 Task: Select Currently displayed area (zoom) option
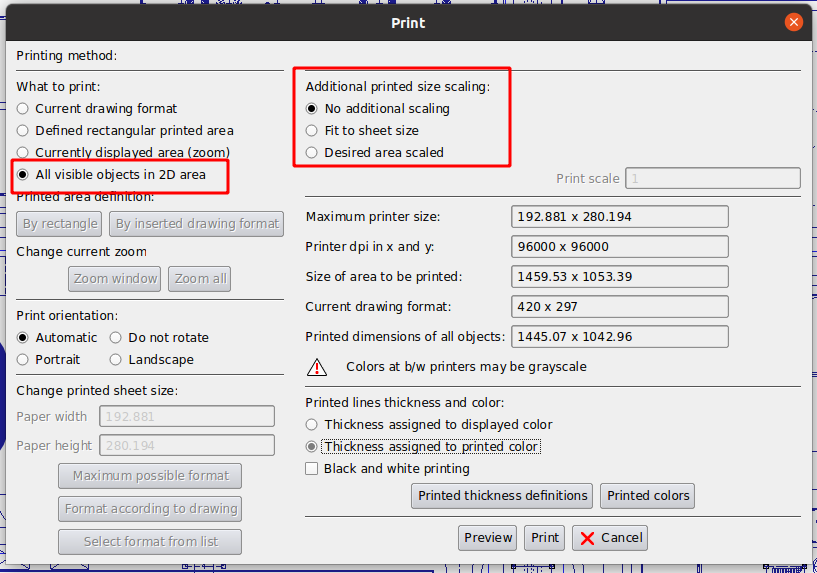(x=23, y=152)
